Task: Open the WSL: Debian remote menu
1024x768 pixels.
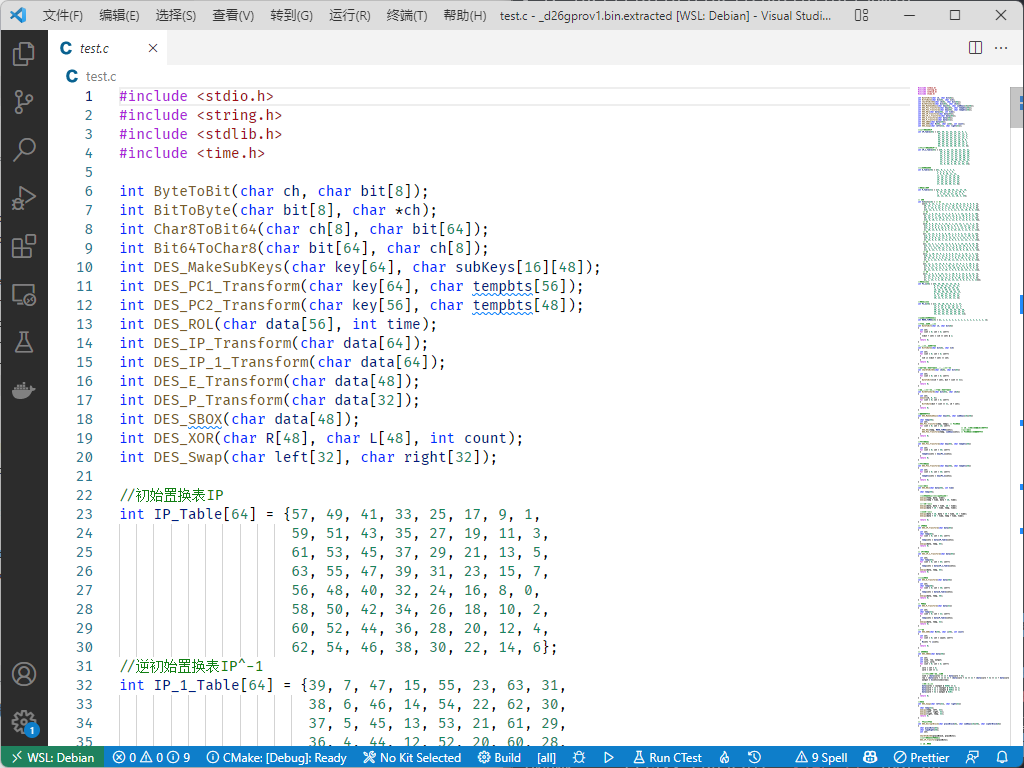Action: (x=52, y=757)
